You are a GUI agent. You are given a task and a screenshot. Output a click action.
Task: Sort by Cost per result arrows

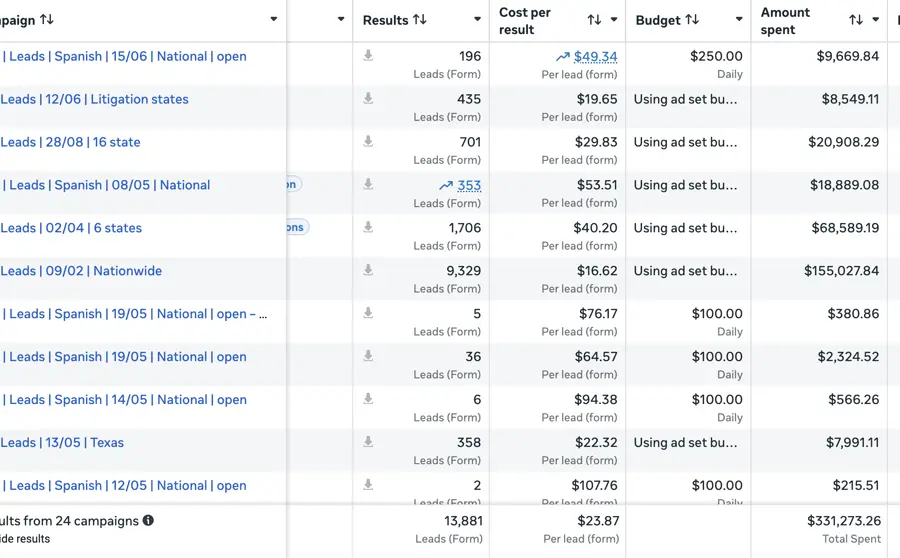tap(594, 20)
